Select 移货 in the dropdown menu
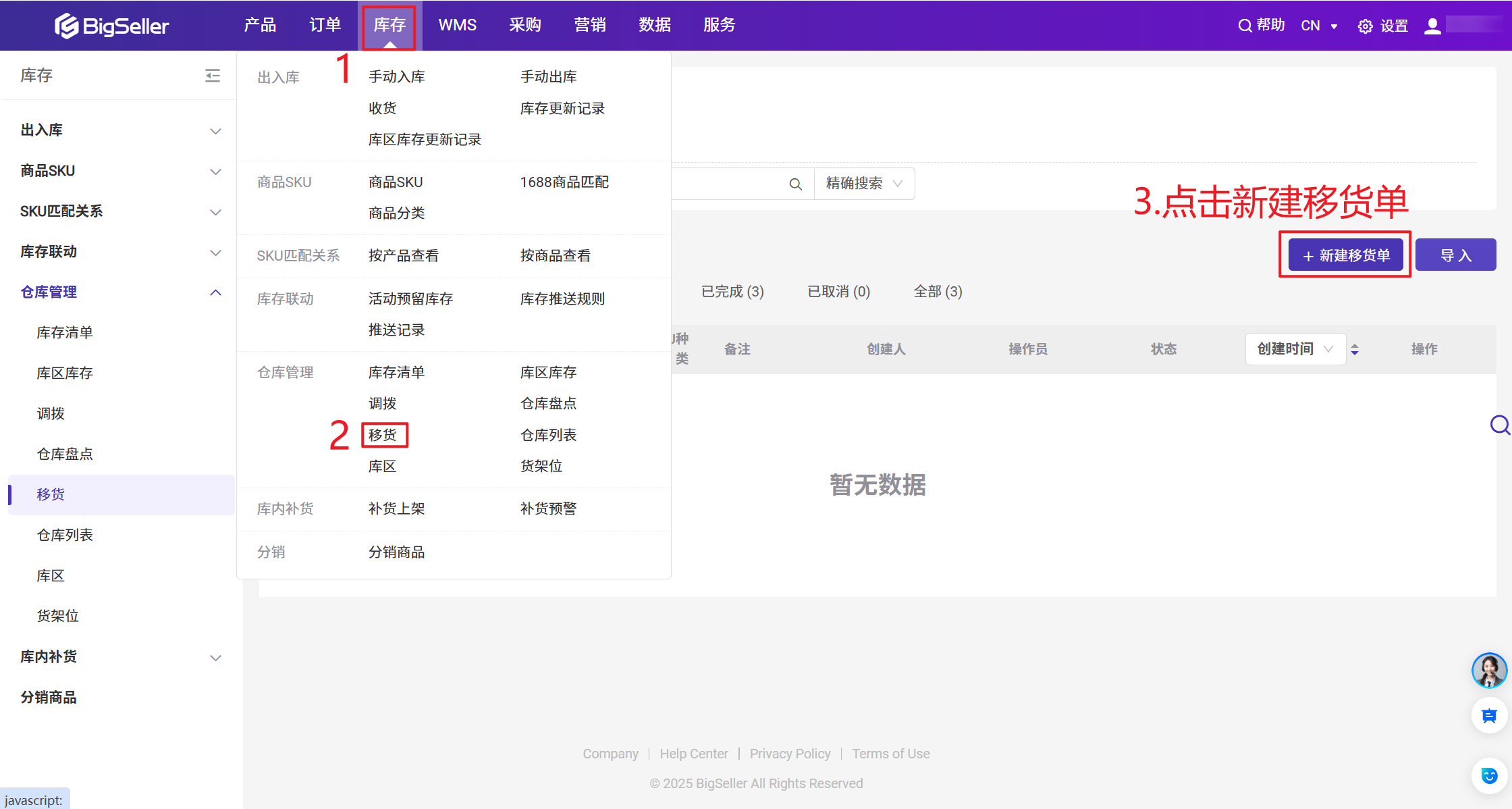The image size is (1512, 809). click(x=383, y=435)
